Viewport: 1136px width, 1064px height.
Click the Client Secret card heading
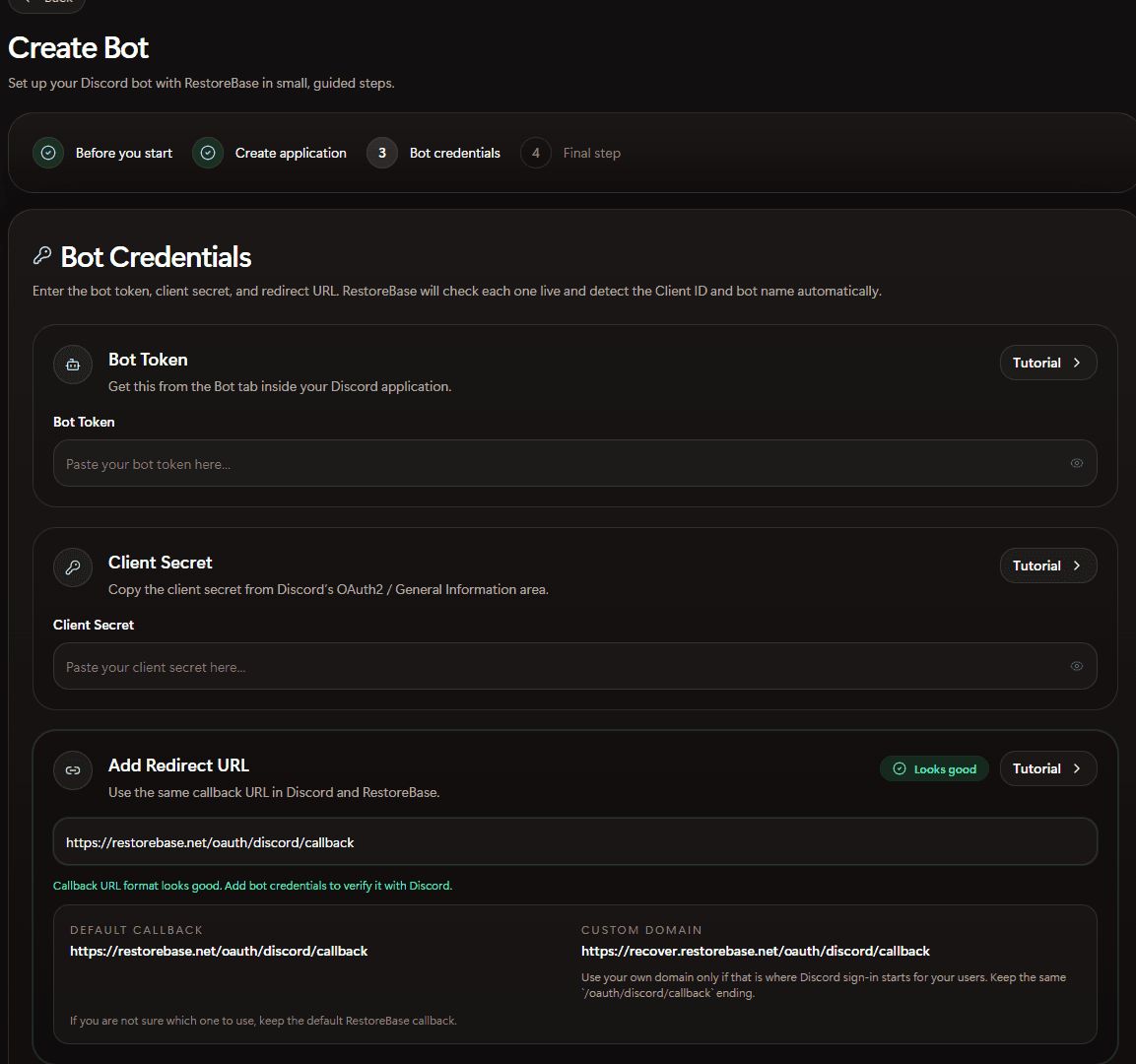[x=161, y=563]
